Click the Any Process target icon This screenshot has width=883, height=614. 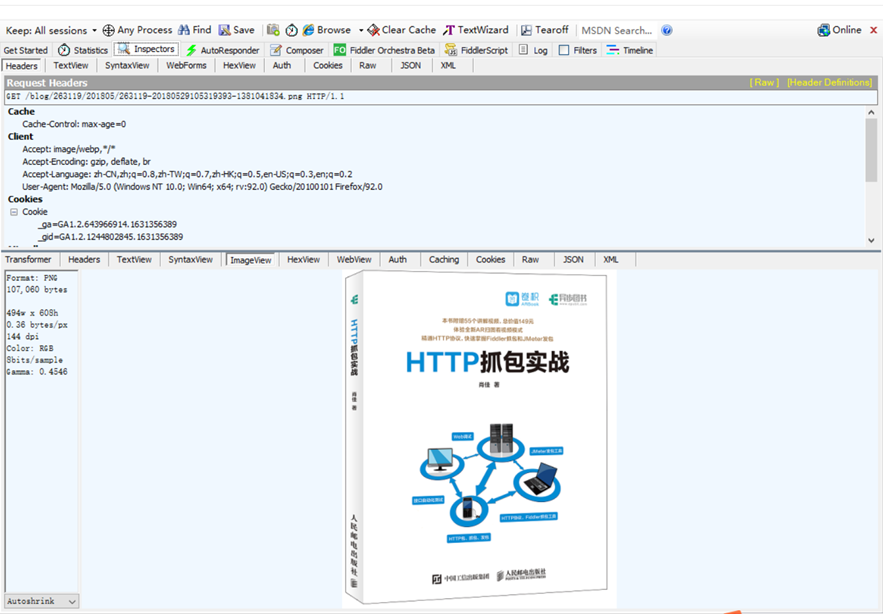(109, 30)
